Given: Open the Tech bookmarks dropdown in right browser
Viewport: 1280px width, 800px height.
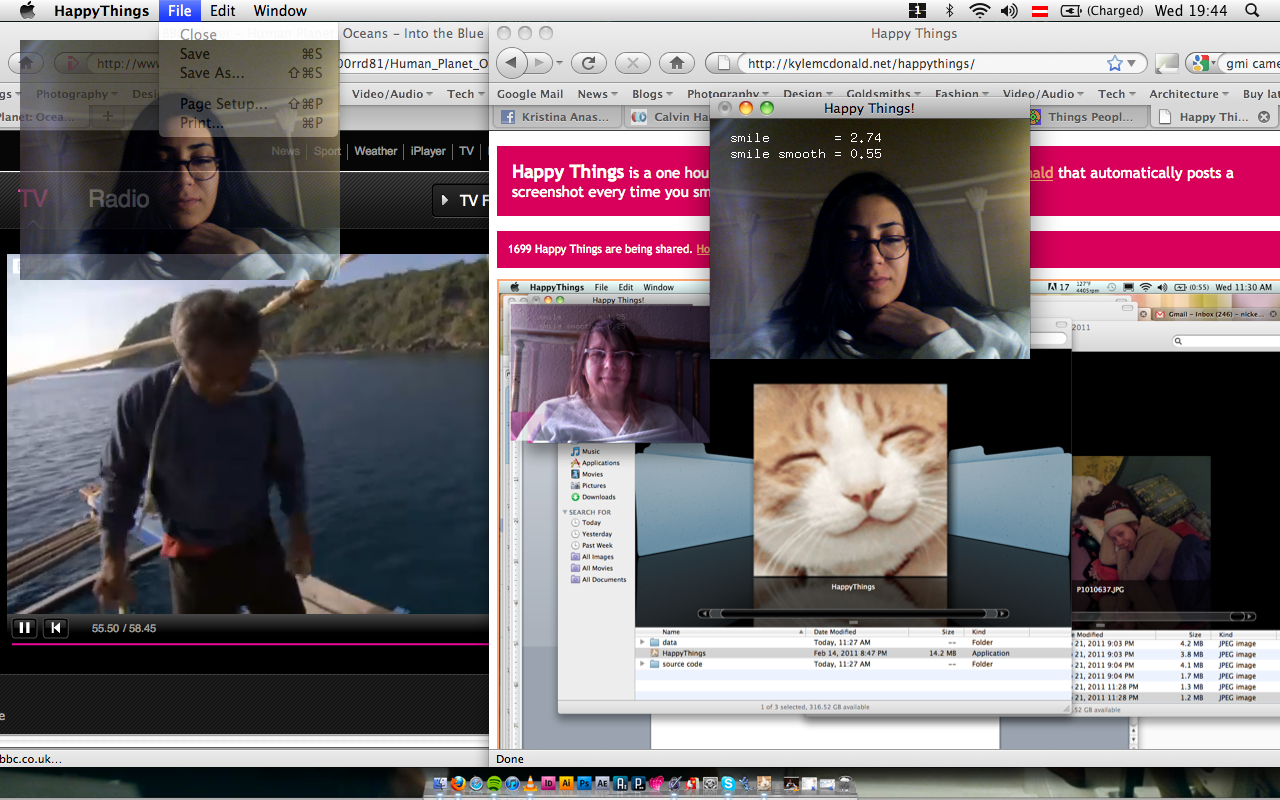Looking at the screenshot, I should coord(1117,94).
